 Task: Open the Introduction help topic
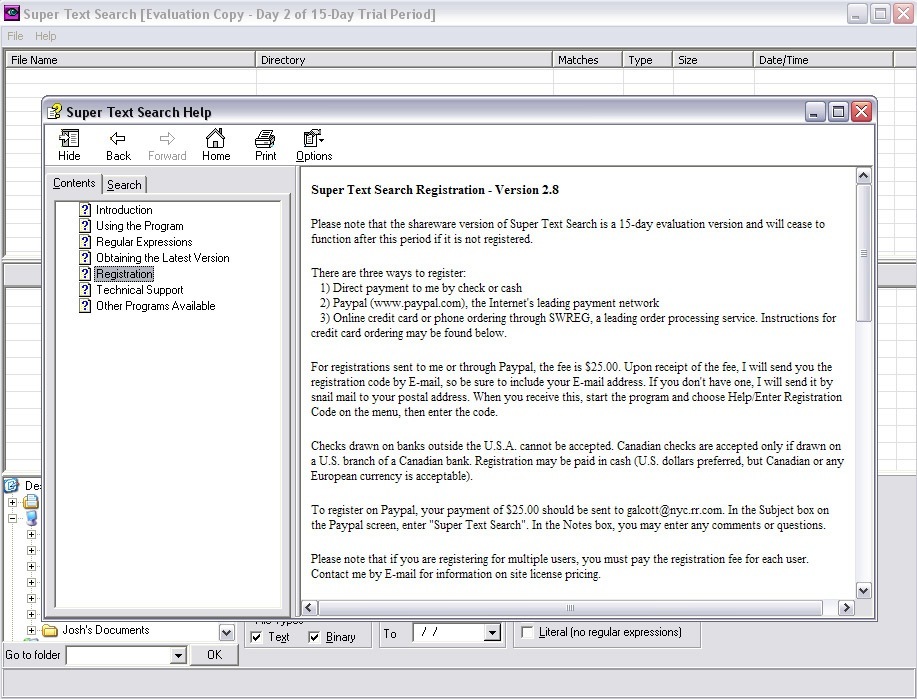click(x=124, y=209)
